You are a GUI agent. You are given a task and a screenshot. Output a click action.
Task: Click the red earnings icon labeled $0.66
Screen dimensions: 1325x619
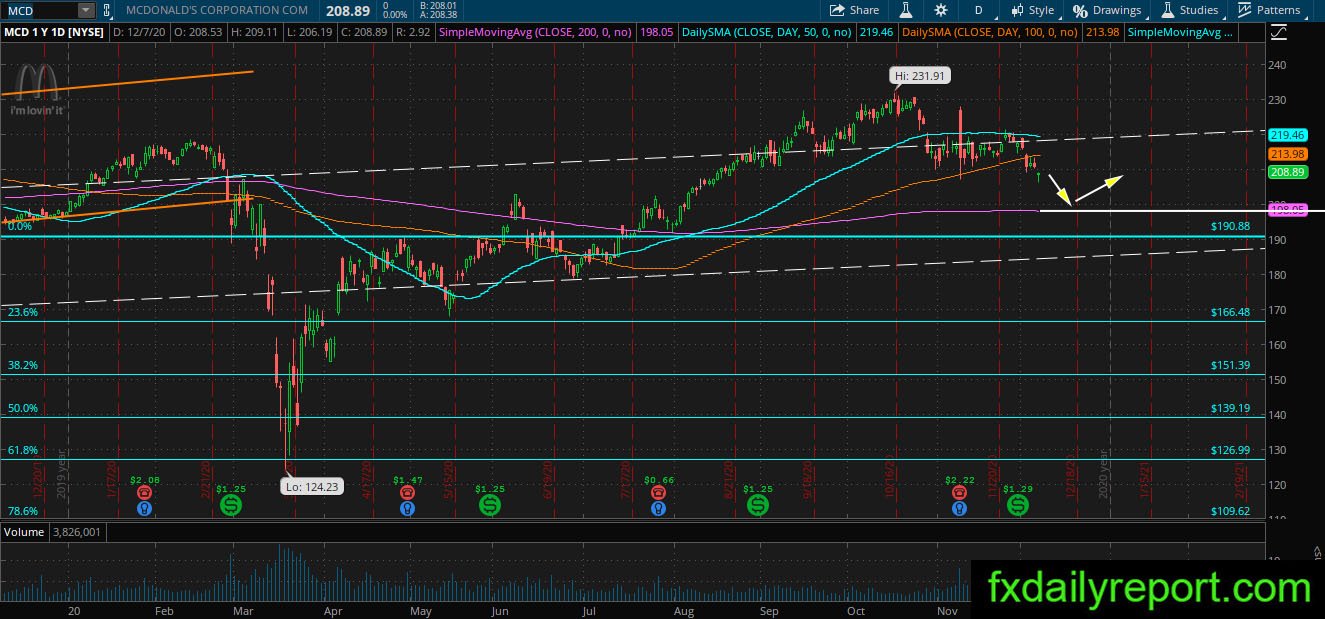(658, 492)
